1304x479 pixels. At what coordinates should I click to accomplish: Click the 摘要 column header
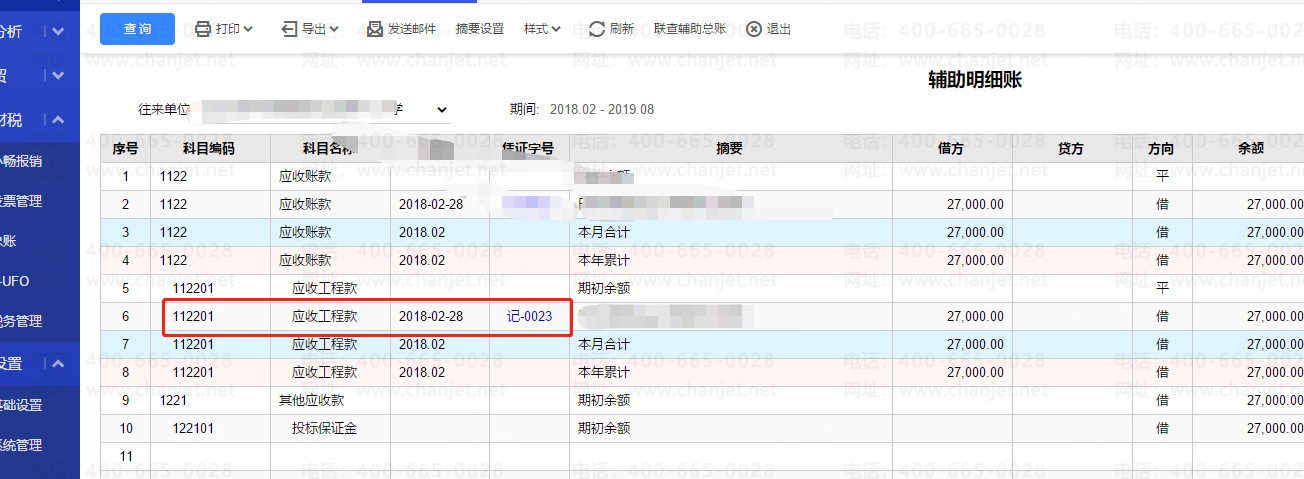(x=730, y=148)
